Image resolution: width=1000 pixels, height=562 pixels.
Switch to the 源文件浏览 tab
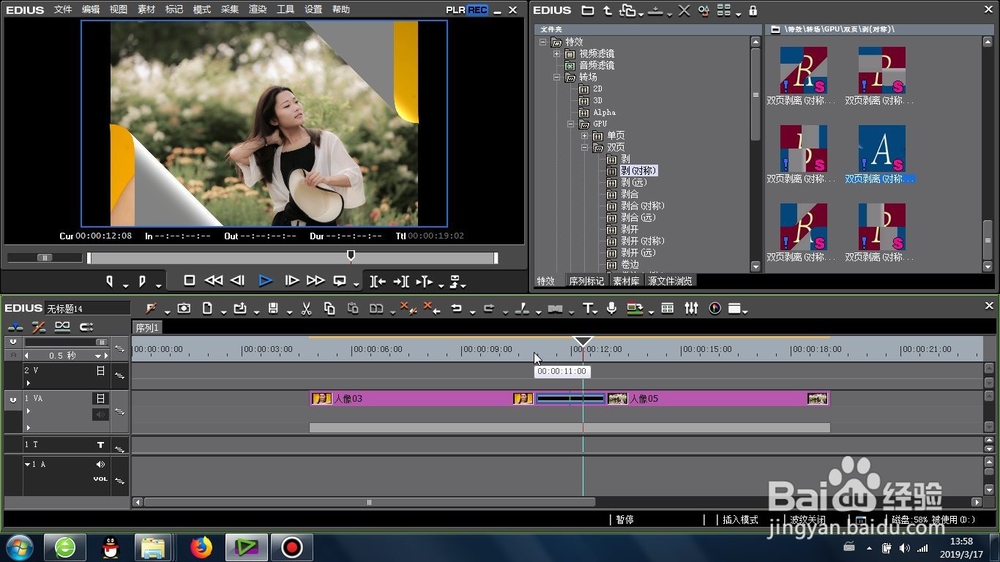(670, 281)
